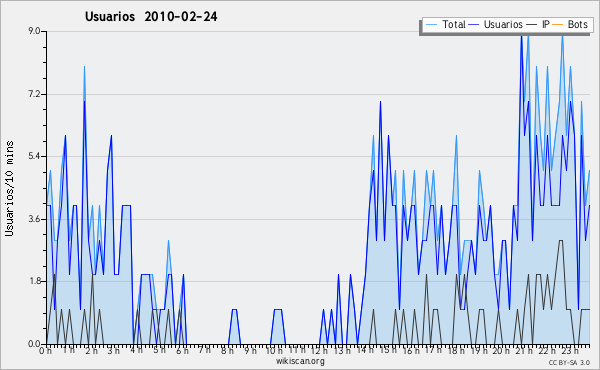Click the dark blue Usuarios legend line
600x370 pixels.
click(474, 25)
